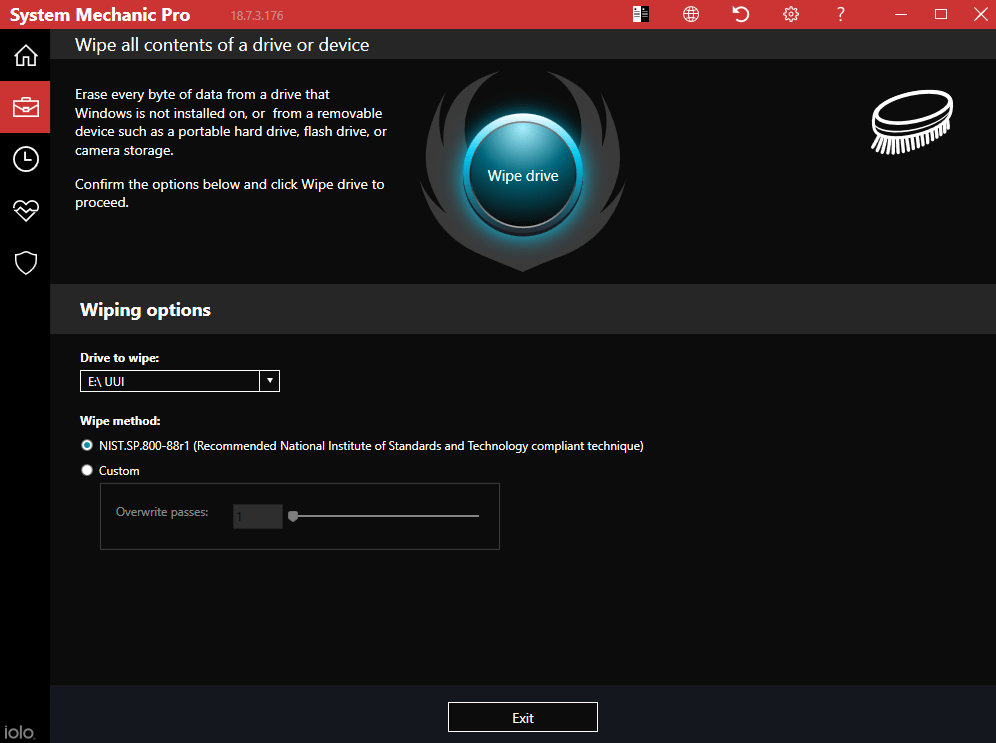Image resolution: width=996 pixels, height=743 pixels.
Task: Close the System Mechanic Pro window
Action: click(x=981, y=14)
